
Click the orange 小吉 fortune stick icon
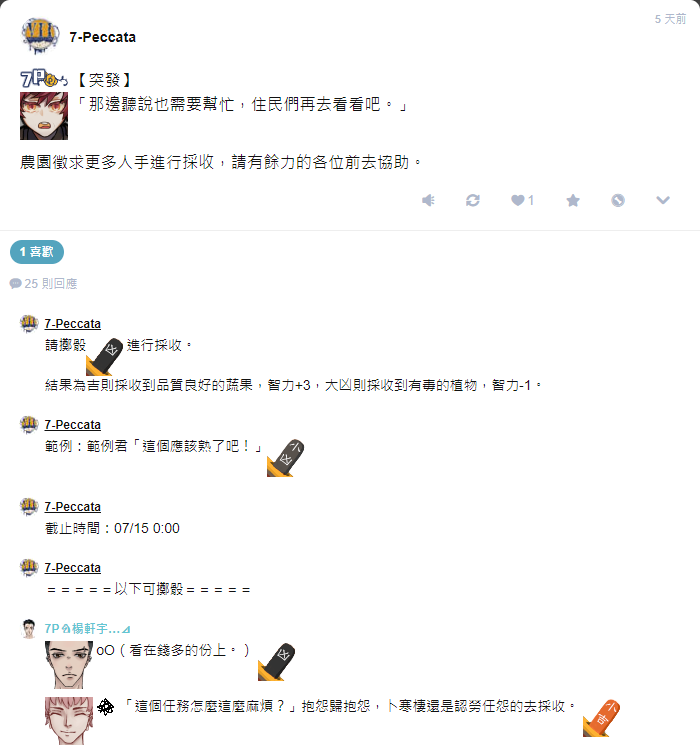[601, 718]
